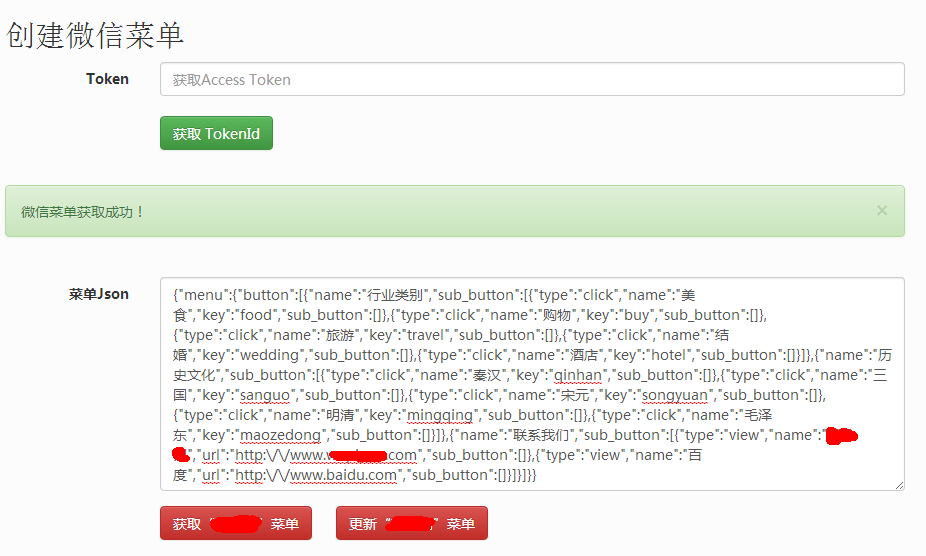Click the word travel in the JSON
The width and height of the screenshot is (926, 556).
click(x=425, y=335)
